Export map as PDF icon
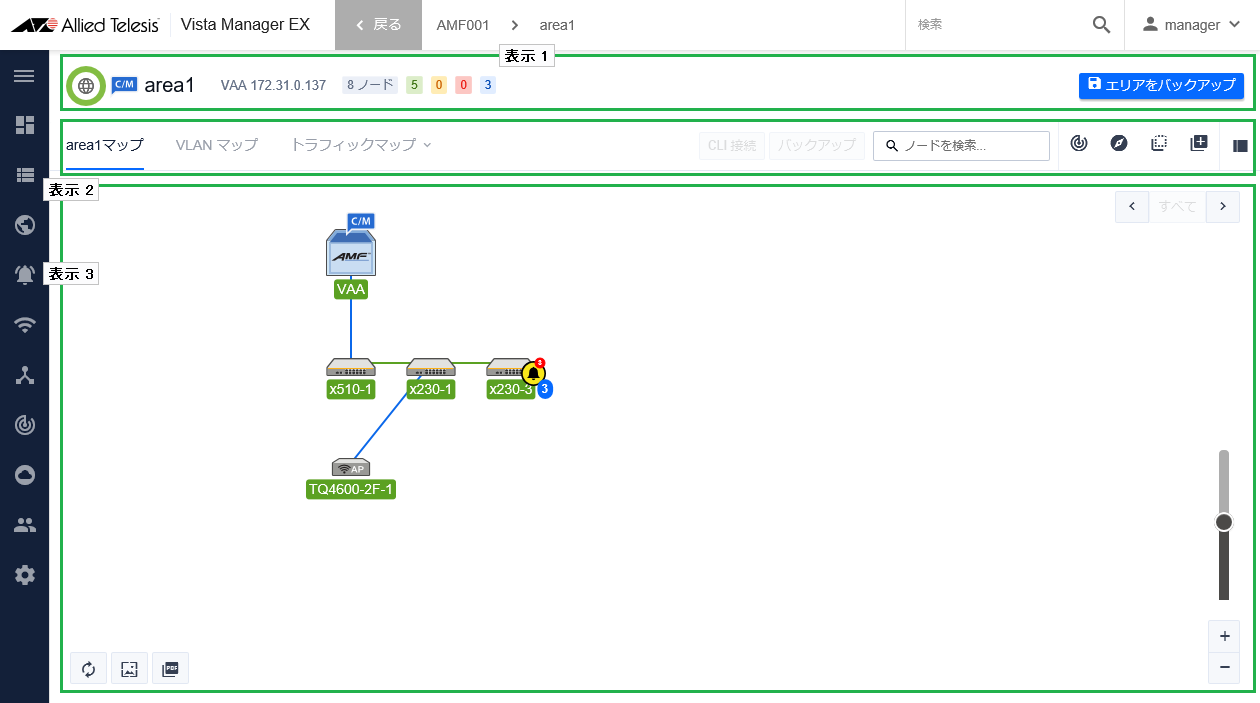The width and height of the screenshot is (1260, 703). pyautogui.click(x=170, y=668)
